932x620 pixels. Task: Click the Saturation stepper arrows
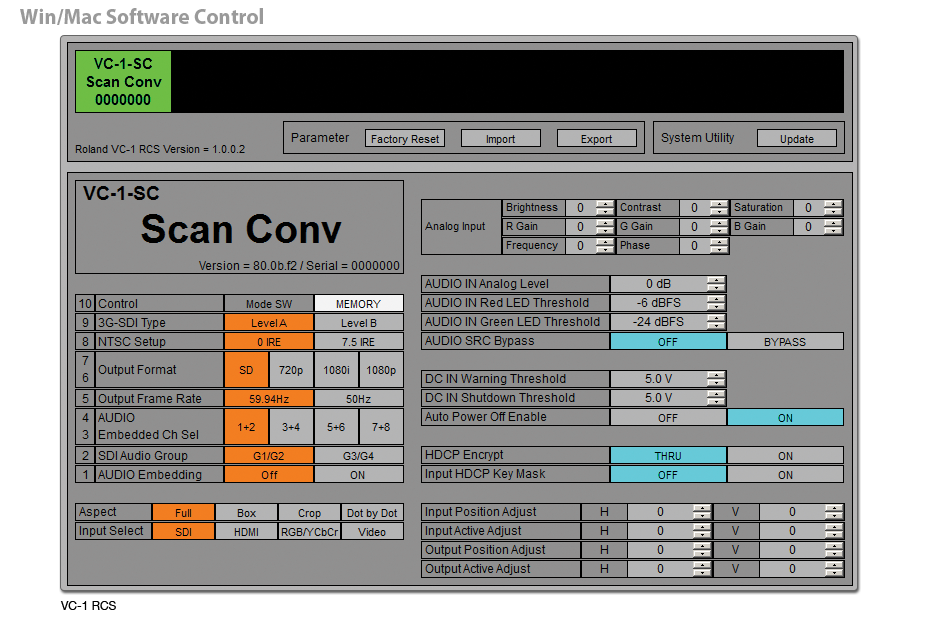point(833,207)
